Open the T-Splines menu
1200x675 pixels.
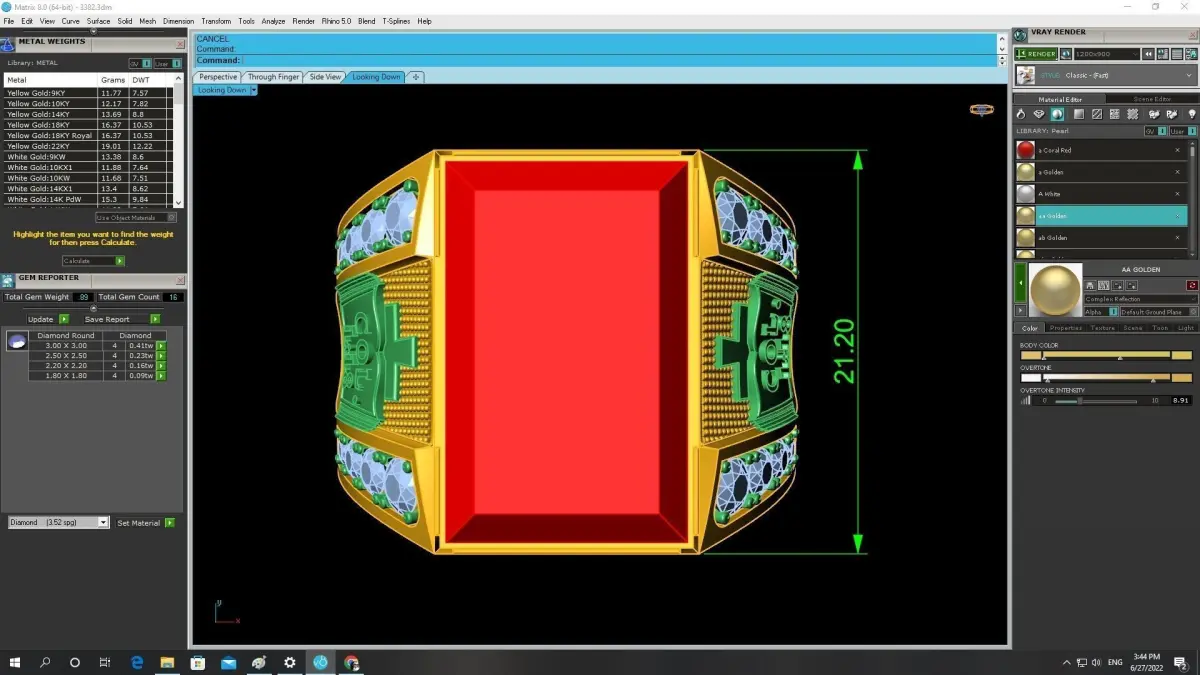click(396, 21)
